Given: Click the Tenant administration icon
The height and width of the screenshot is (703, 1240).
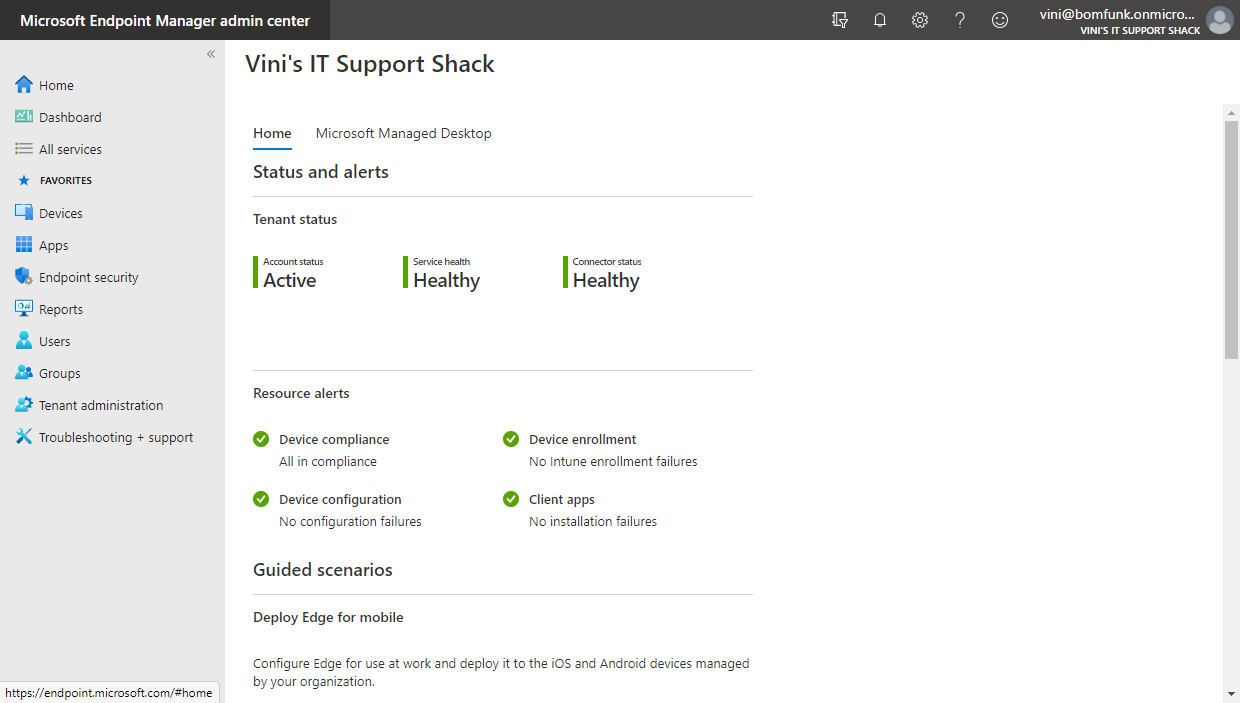Looking at the screenshot, I should (x=24, y=405).
